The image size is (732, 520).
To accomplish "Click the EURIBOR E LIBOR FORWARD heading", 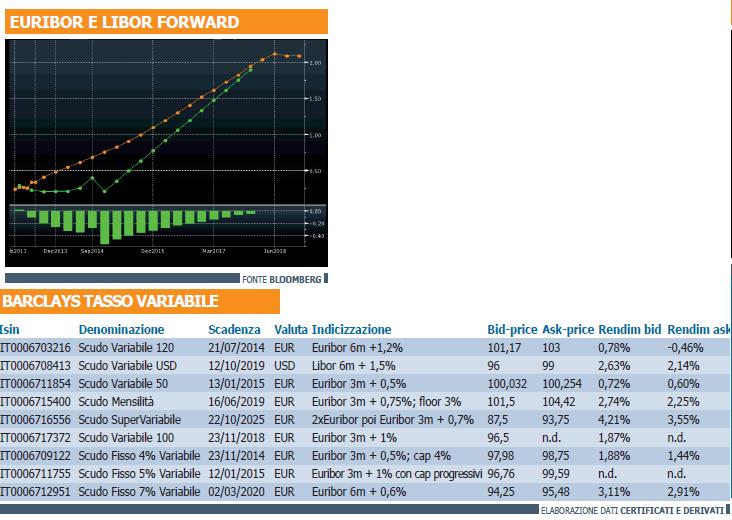I will coord(125,22).
